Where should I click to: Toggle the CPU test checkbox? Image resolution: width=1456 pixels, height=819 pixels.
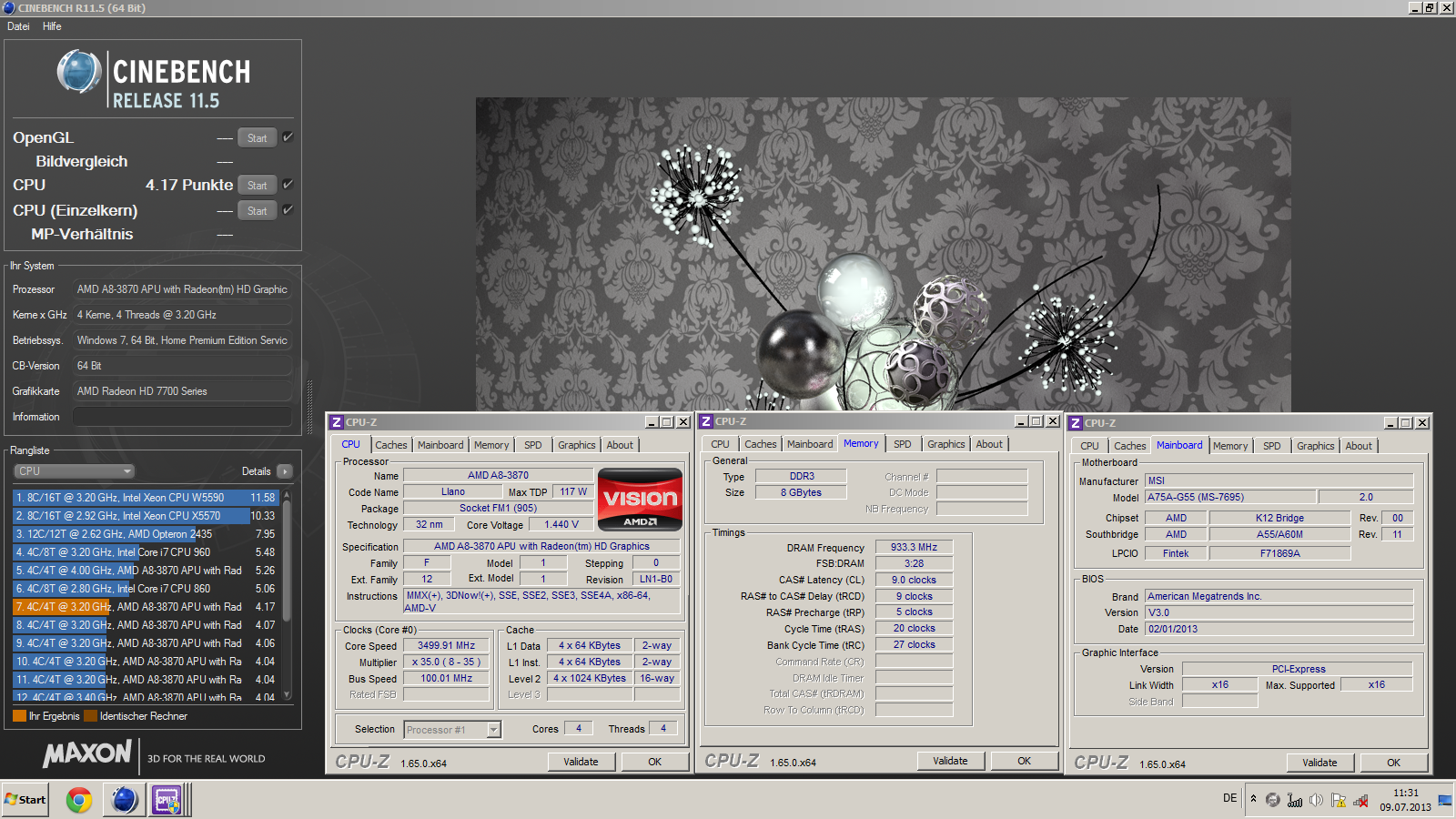coord(288,184)
